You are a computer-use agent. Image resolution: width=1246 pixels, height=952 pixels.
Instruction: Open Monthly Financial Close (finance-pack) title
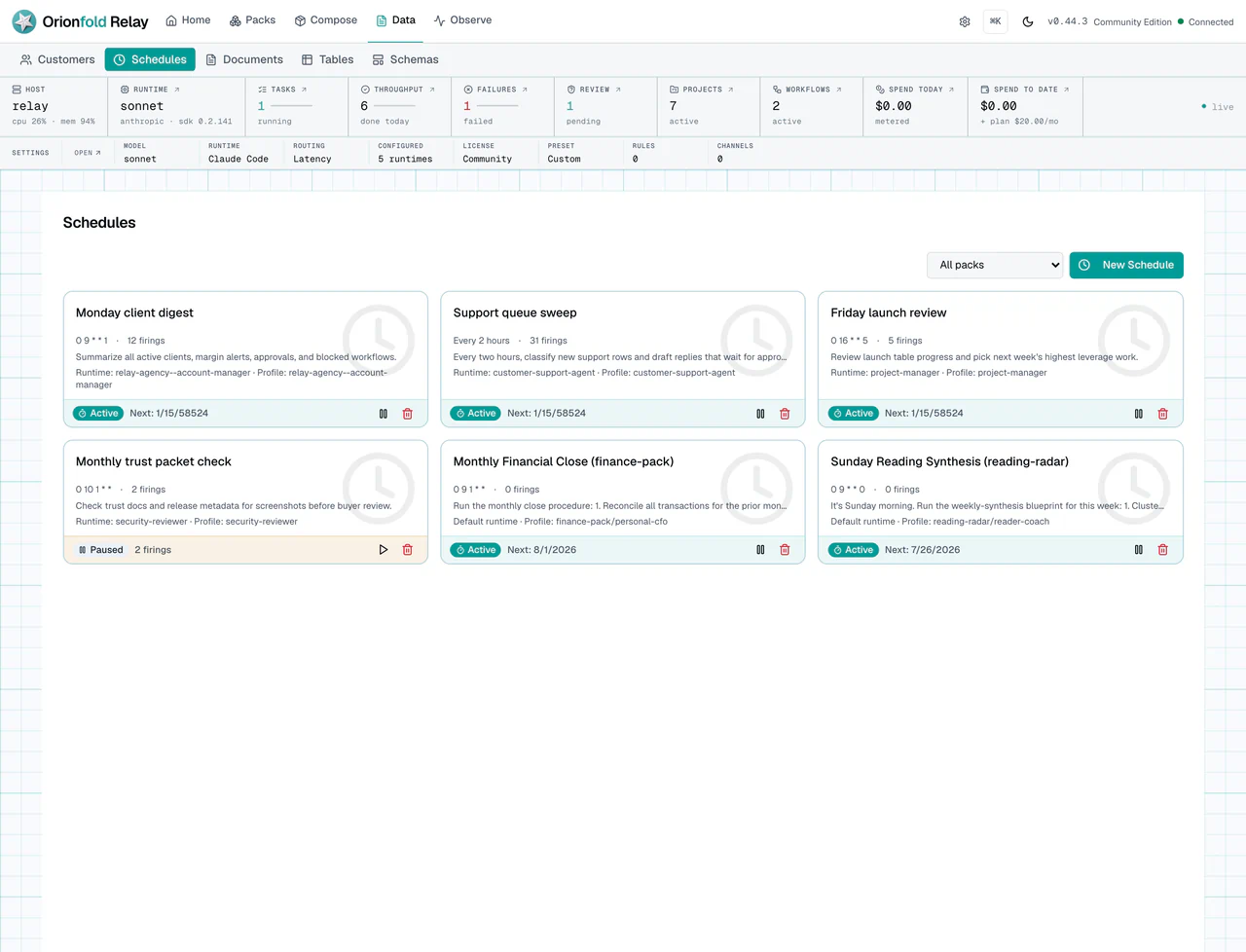pyautogui.click(x=564, y=461)
